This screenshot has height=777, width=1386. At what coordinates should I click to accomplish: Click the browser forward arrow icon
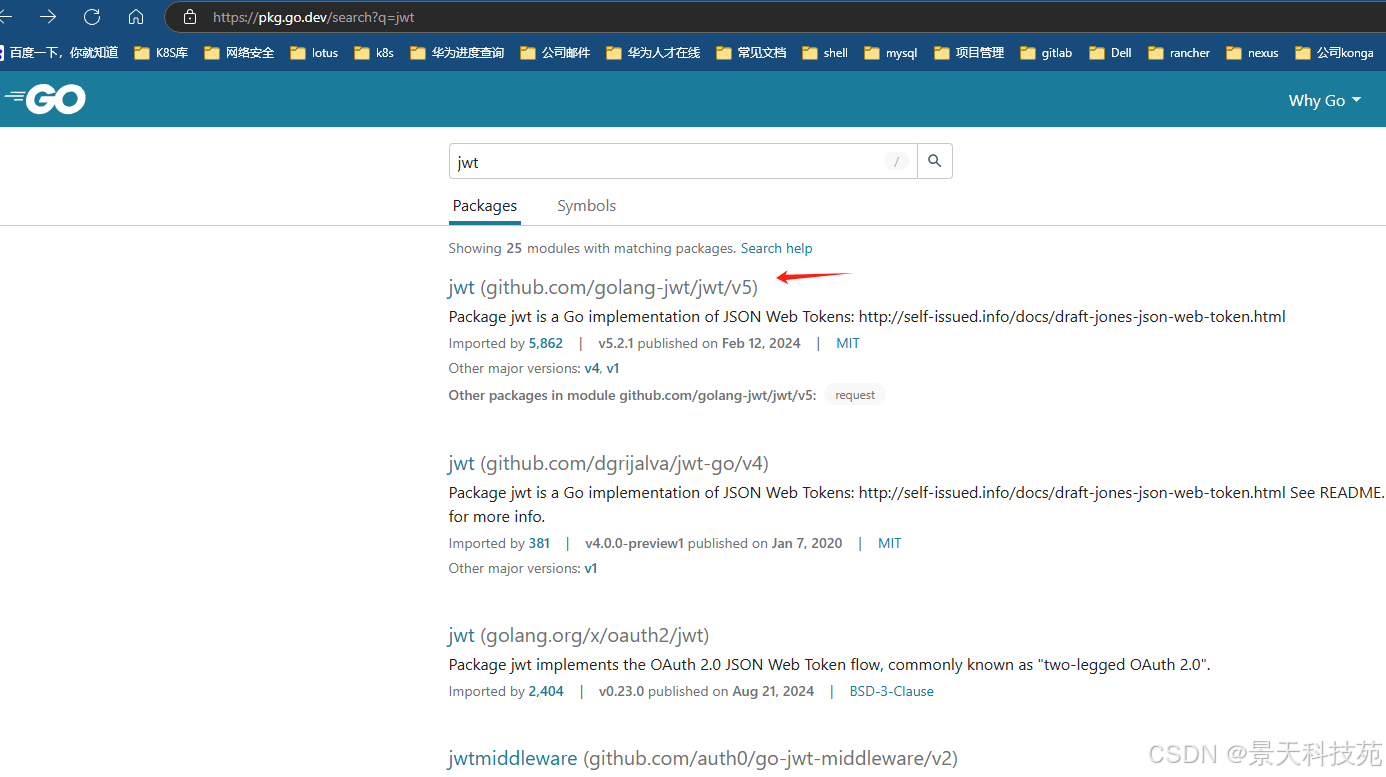click(x=48, y=16)
